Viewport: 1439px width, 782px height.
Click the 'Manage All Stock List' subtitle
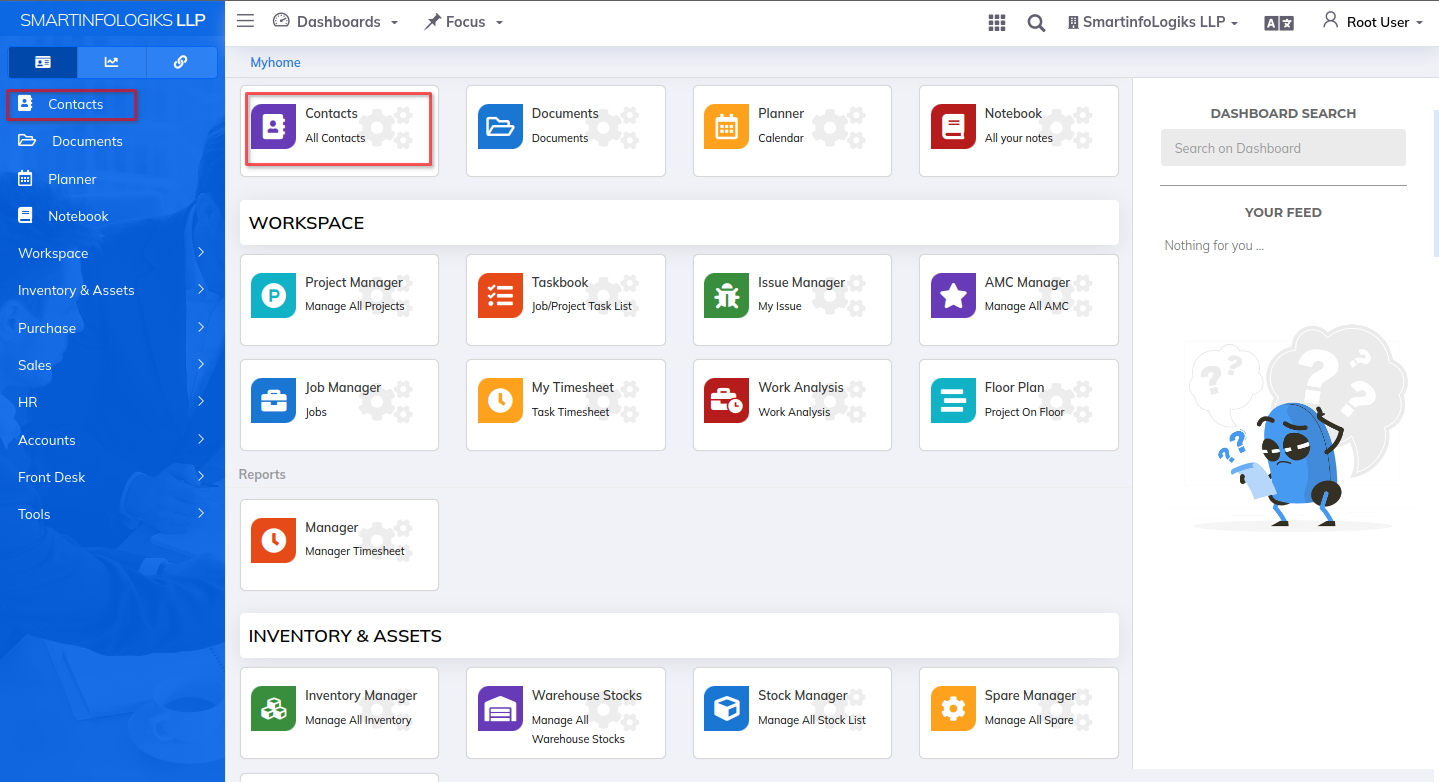click(x=812, y=720)
